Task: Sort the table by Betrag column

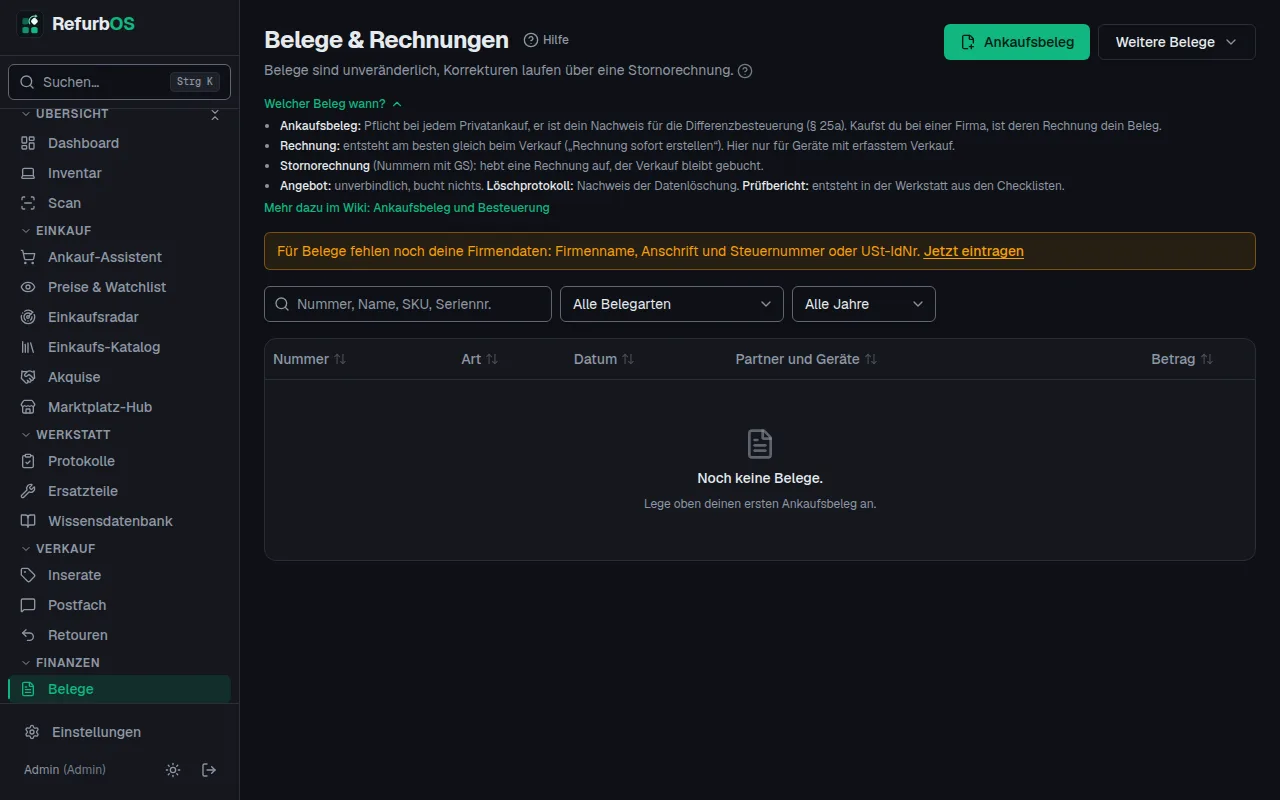Action: pyautogui.click(x=1182, y=359)
